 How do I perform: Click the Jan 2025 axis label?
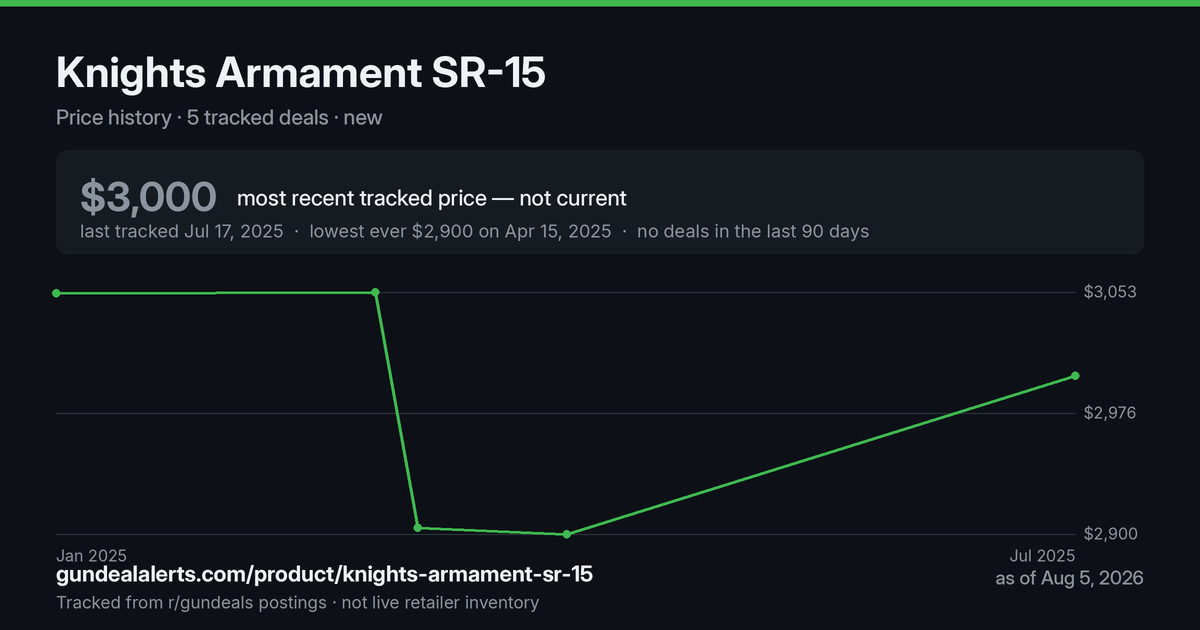click(x=91, y=555)
